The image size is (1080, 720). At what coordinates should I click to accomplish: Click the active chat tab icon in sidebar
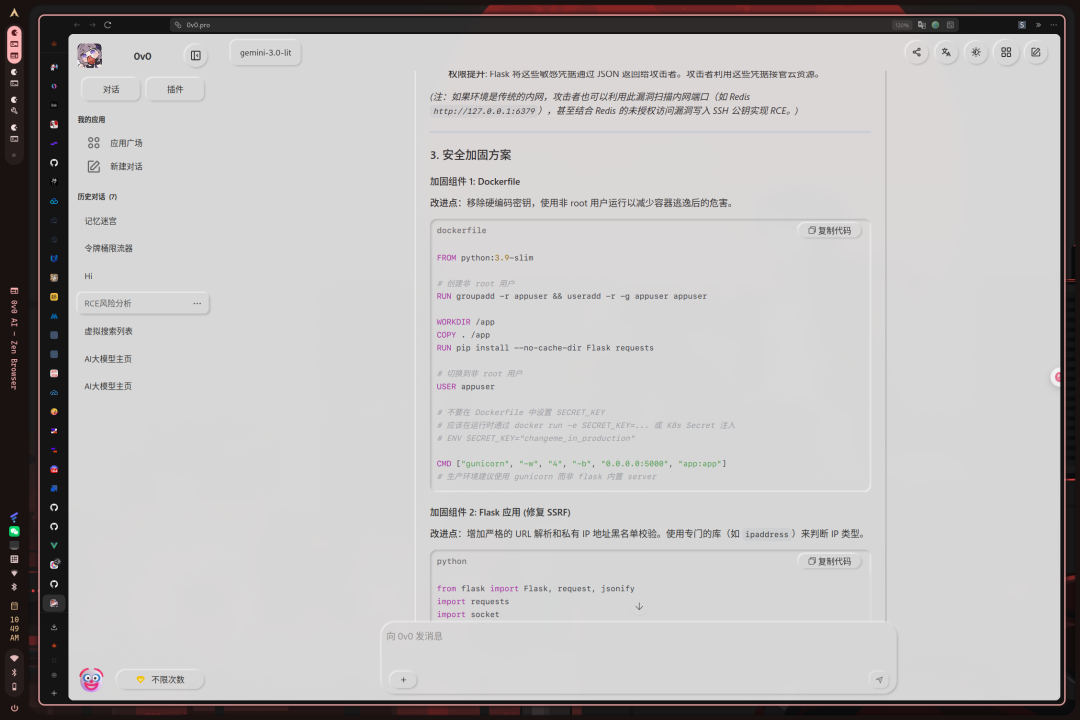[x=54, y=603]
